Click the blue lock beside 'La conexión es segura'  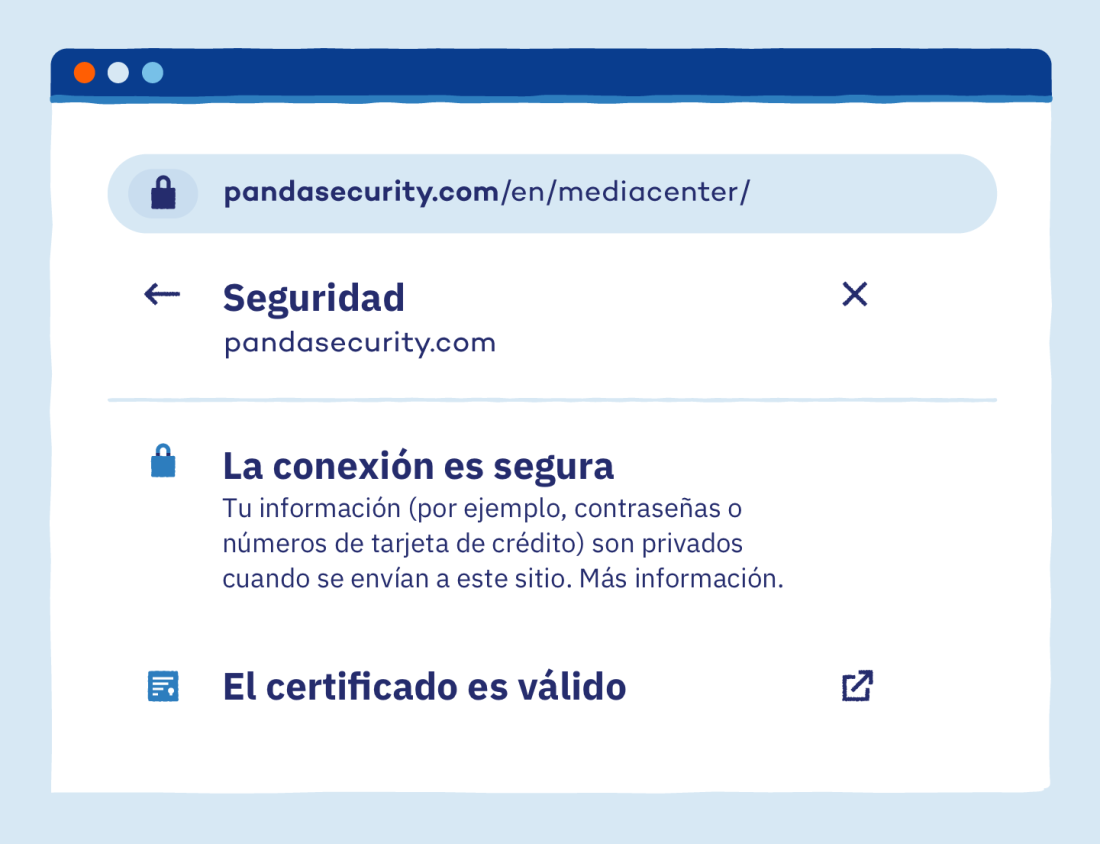coord(163,462)
